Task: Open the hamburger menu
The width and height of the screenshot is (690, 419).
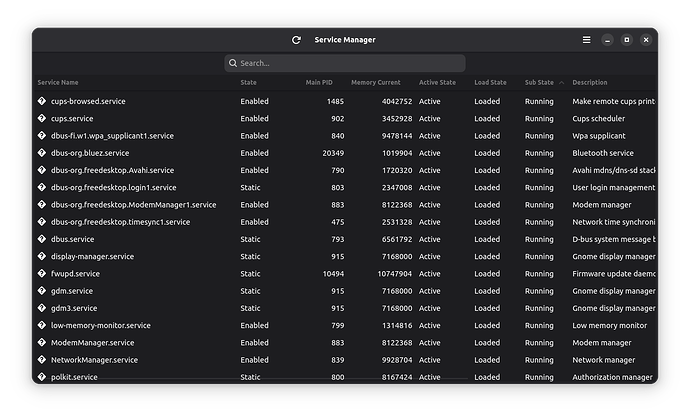Action: point(587,40)
